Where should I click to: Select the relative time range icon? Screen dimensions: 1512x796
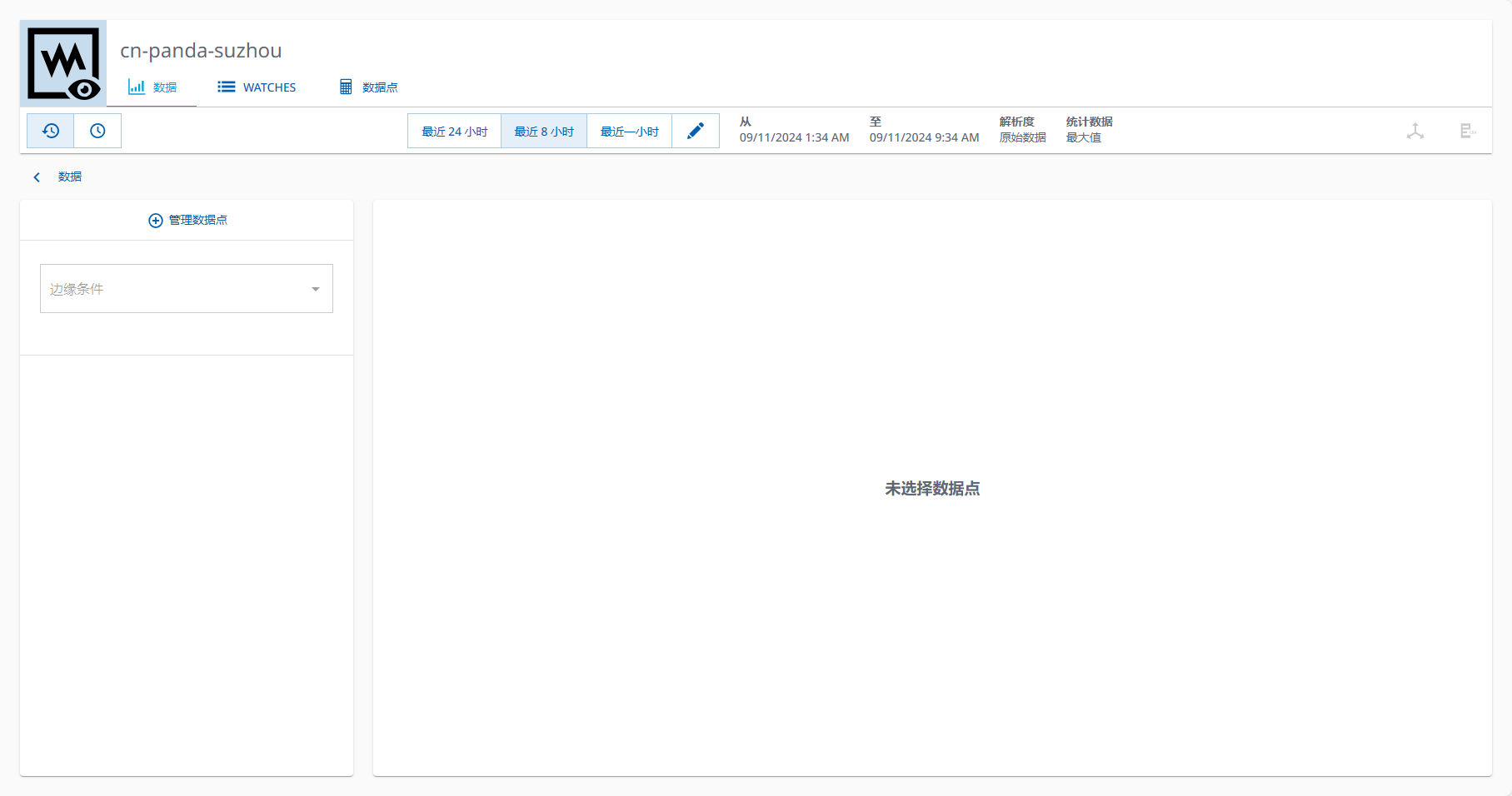[49, 131]
